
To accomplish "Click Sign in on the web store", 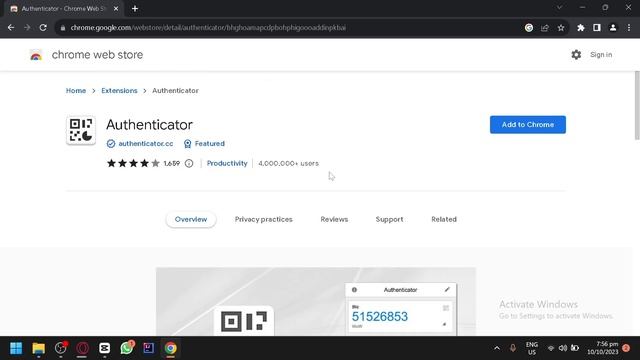I will [601, 55].
